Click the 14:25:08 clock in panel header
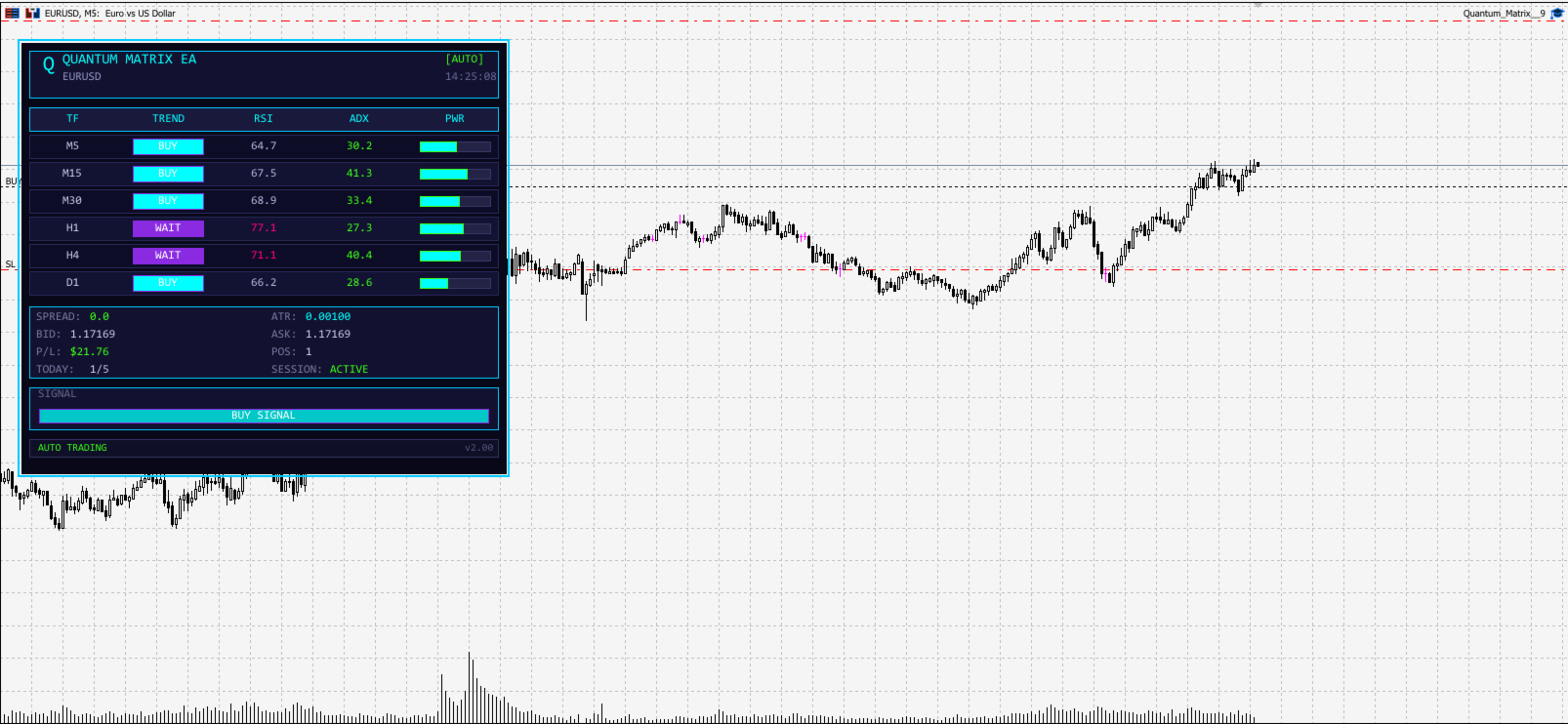 click(471, 77)
